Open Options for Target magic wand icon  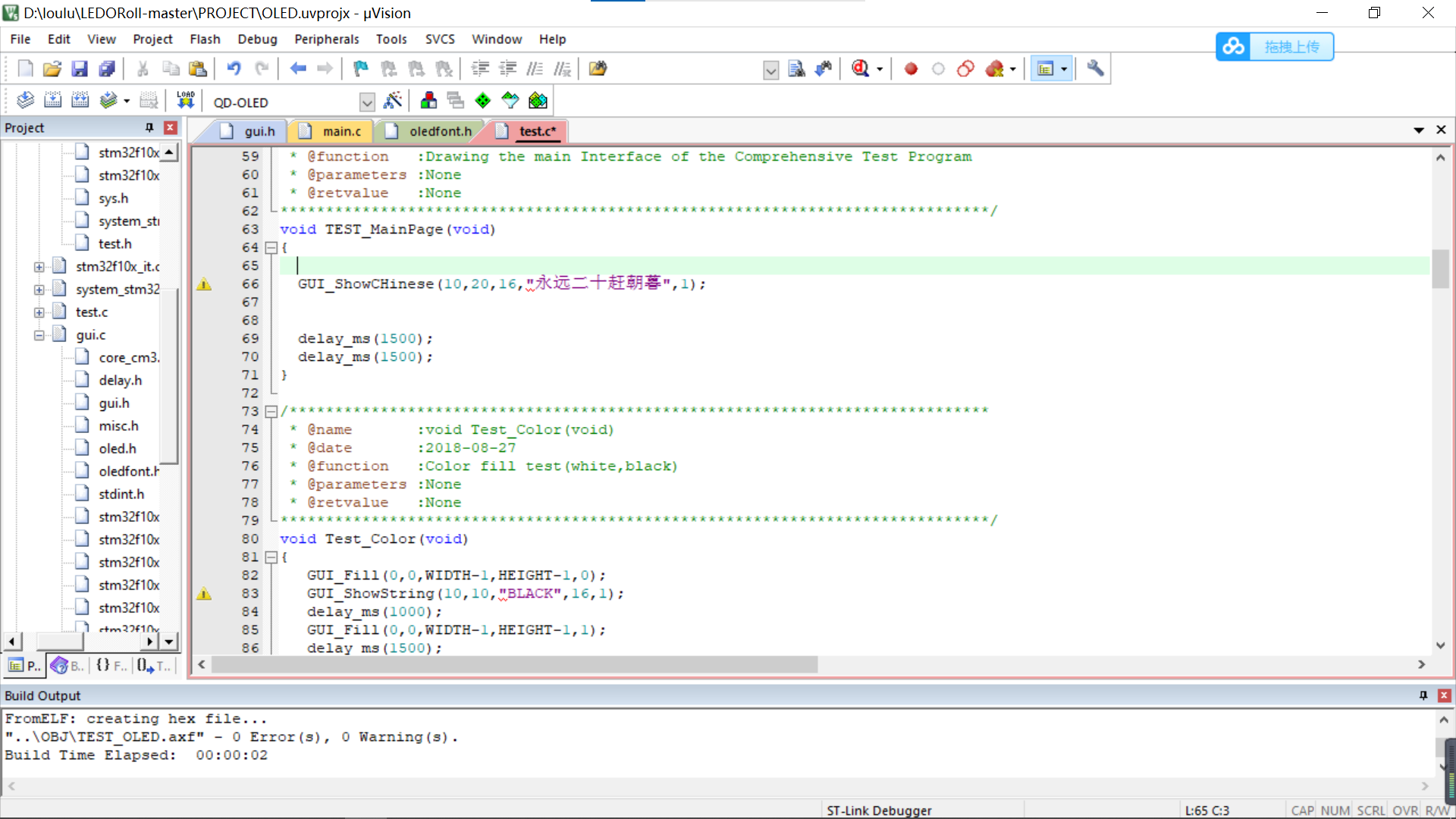click(393, 100)
